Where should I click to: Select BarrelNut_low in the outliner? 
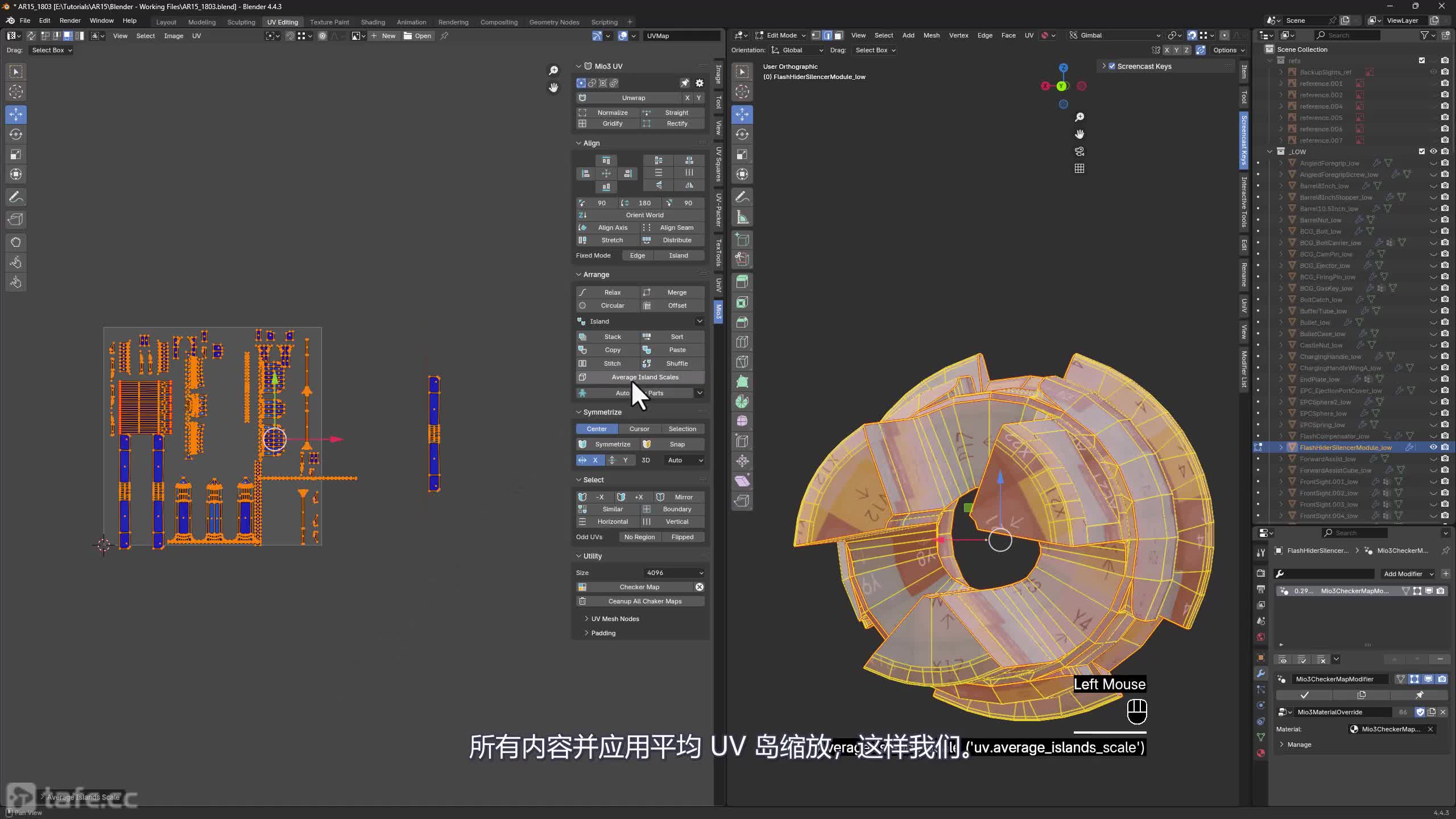pyautogui.click(x=1320, y=220)
